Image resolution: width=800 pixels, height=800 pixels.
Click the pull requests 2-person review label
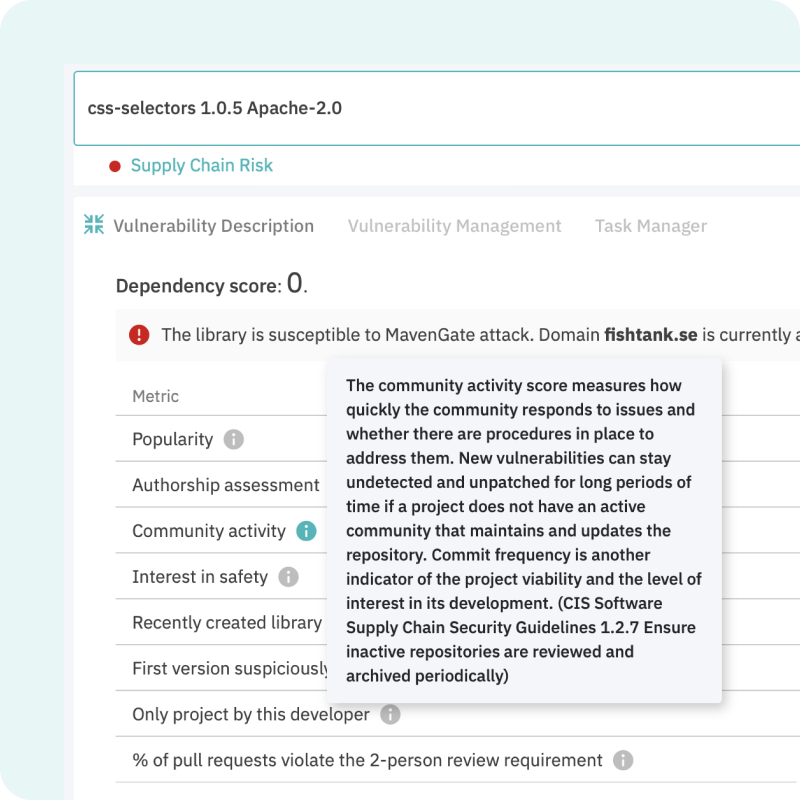(367, 760)
